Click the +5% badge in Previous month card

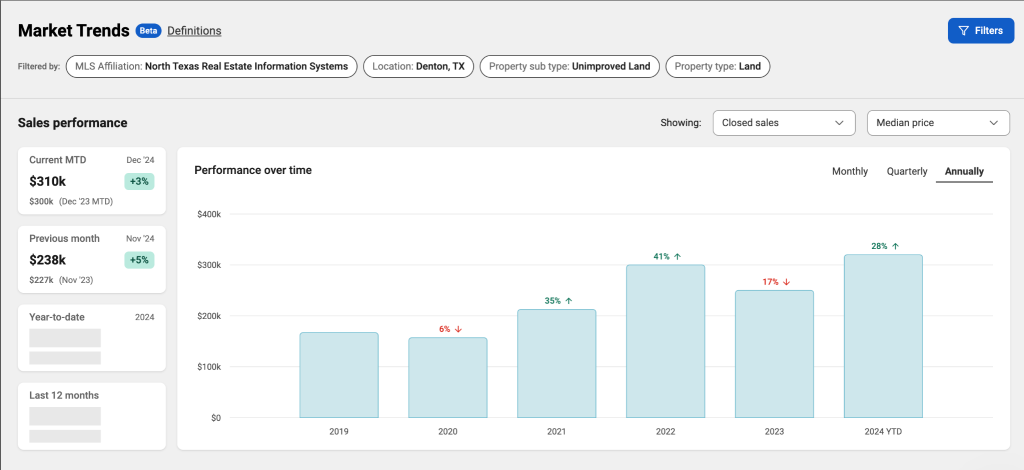139,260
